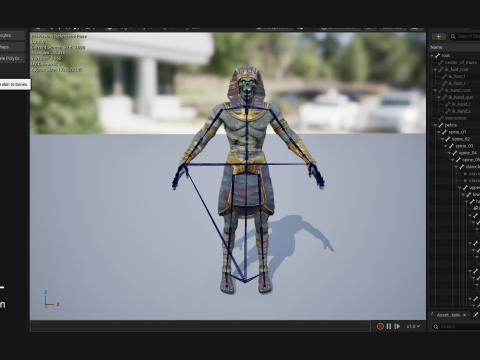Collapse the ik_hand_gun node

pos(439,97)
